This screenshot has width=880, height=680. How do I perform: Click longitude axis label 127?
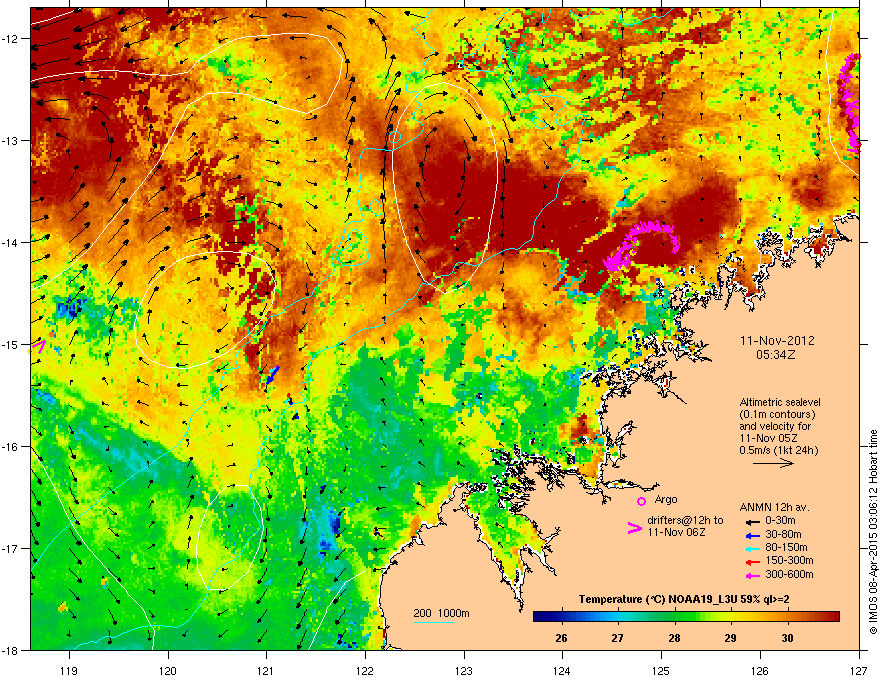coord(859,670)
